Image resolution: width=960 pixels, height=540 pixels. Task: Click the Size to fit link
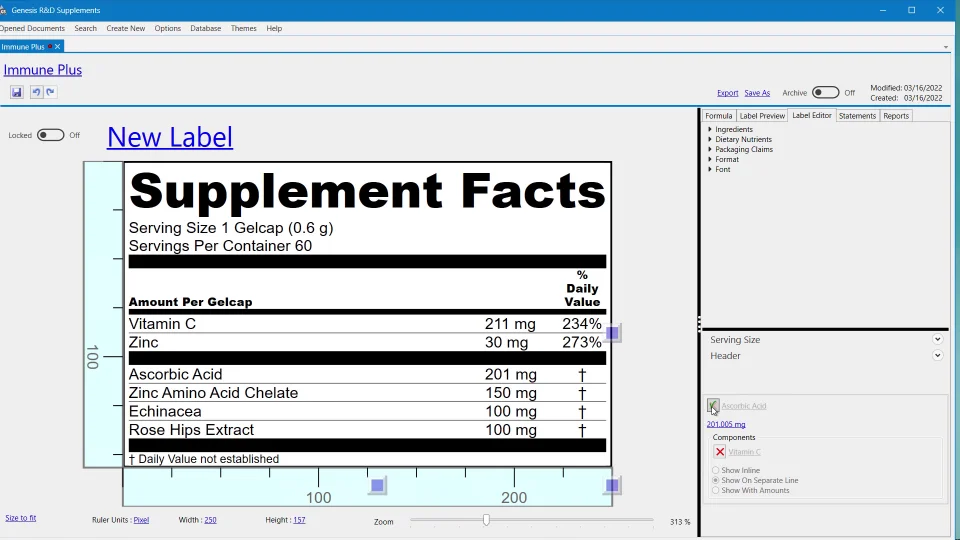click(20, 518)
